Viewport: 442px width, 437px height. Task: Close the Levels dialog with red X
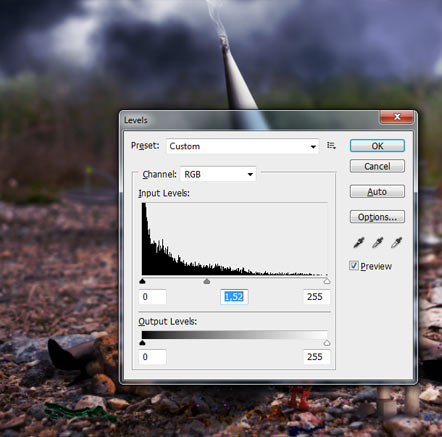[x=397, y=117]
